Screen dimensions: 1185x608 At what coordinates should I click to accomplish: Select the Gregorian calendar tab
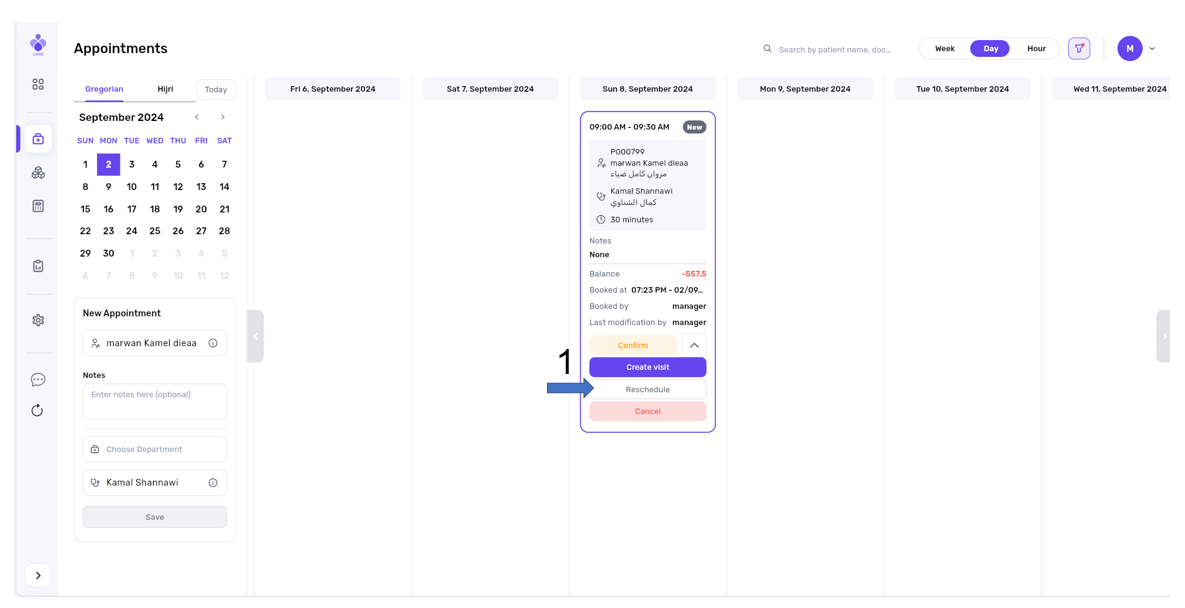pyautogui.click(x=104, y=89)
